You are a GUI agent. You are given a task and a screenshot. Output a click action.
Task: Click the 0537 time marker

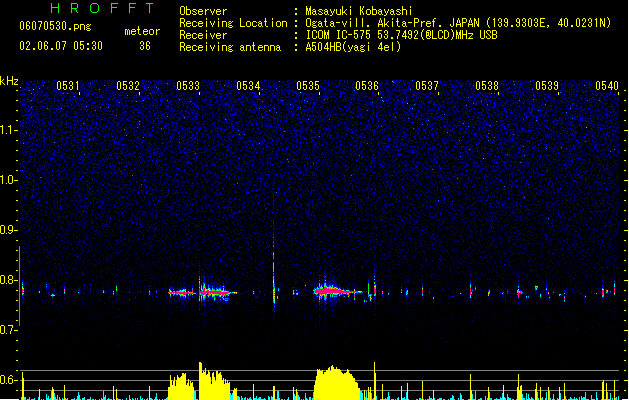(x=427, y=86)
